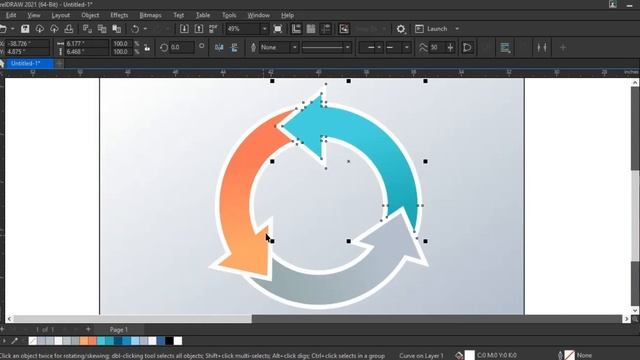
Task: Open the Layout menu
Action: pos(60,15)
